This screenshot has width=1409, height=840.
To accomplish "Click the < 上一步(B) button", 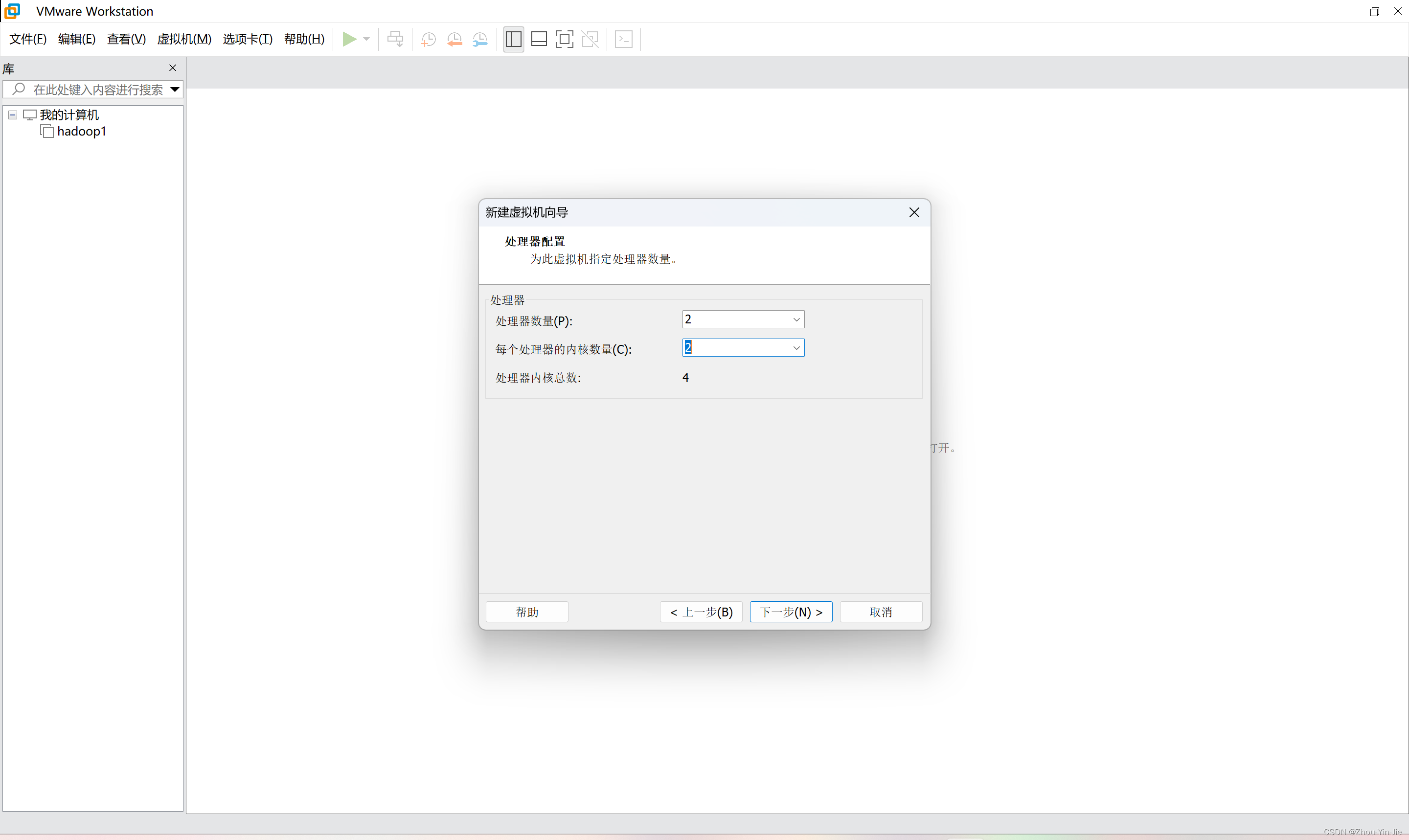I will pos(701,612).
